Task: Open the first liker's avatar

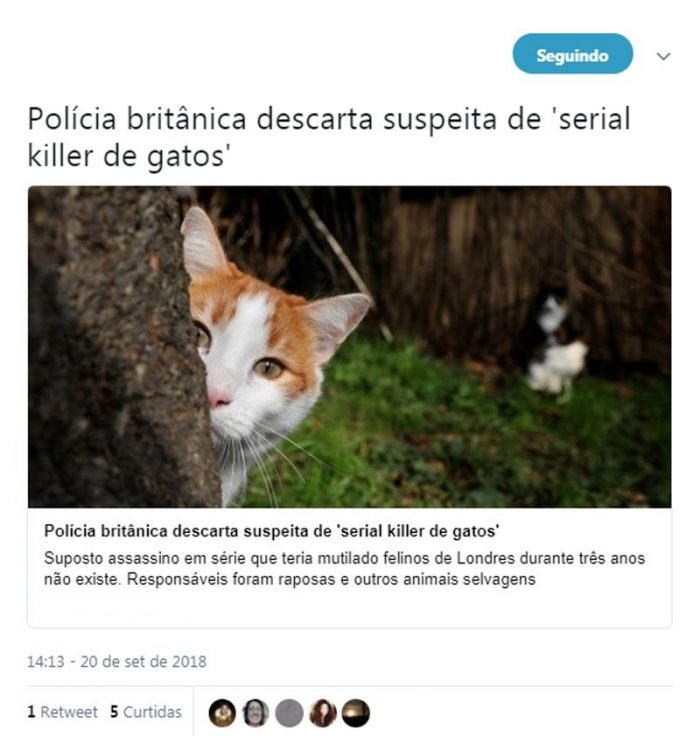Action: pos(222,713)
